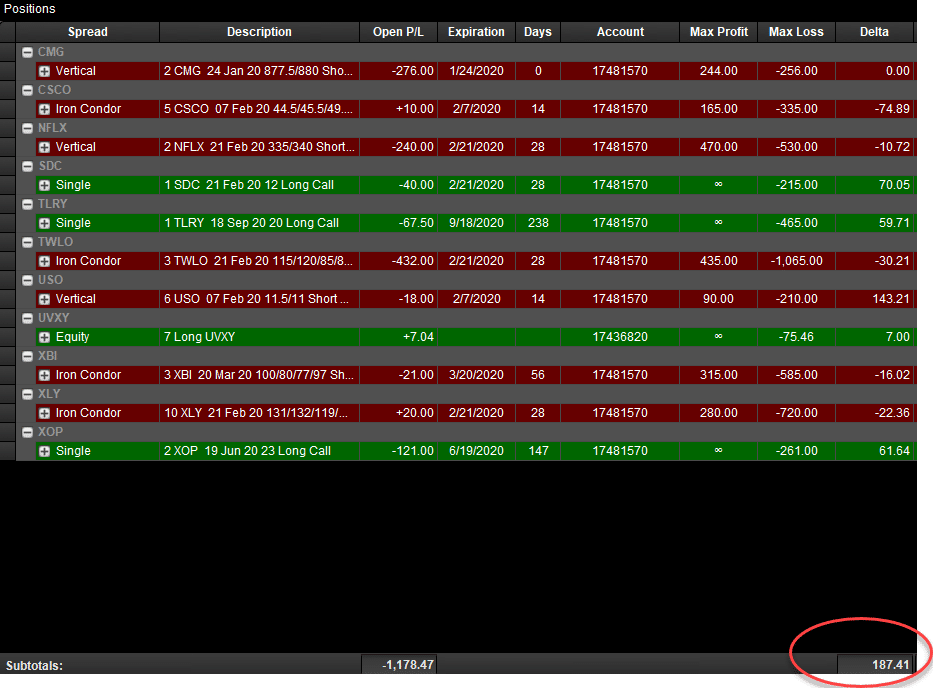The width and height of the screenshot is (933, 688).
Task: Select the 1 TLRY 18 Sep Long Call description
Action: pos(259,223)
